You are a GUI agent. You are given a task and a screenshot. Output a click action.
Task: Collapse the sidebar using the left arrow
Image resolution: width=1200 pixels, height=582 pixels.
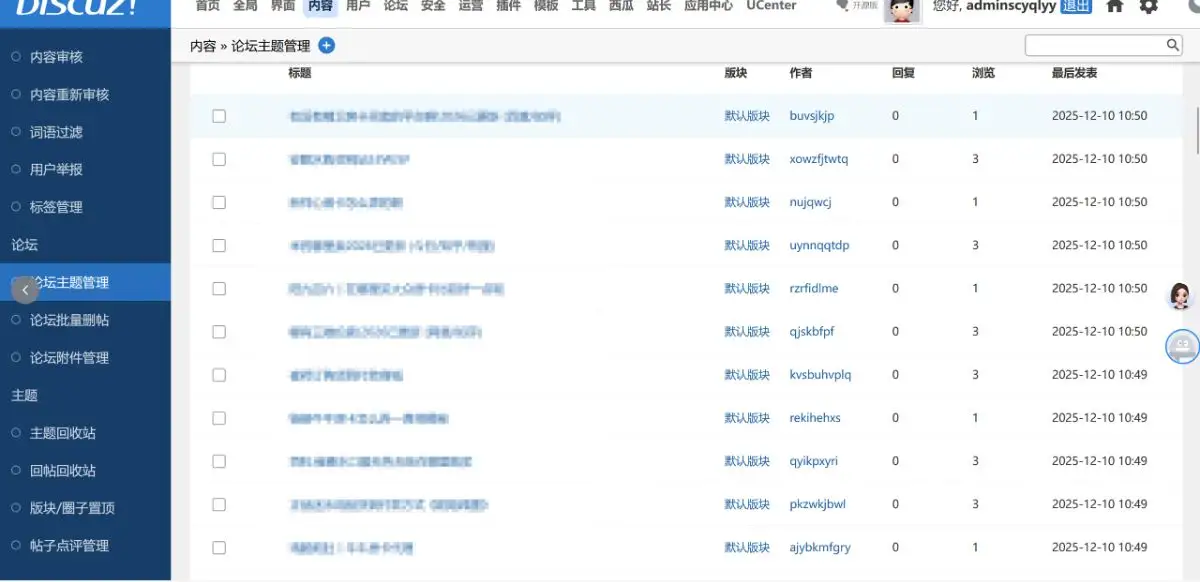click(x=24, y=289)
